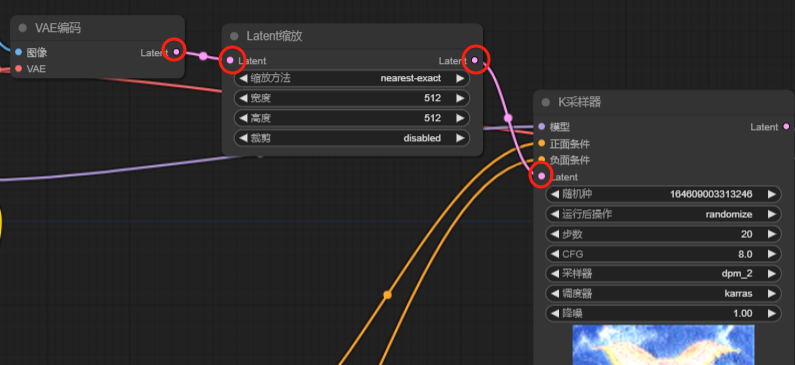Image resolution: width=795 pixels, height=365 pixels.
Task: Decrease 宽度 with its left arrow
Action: (243, 98)
